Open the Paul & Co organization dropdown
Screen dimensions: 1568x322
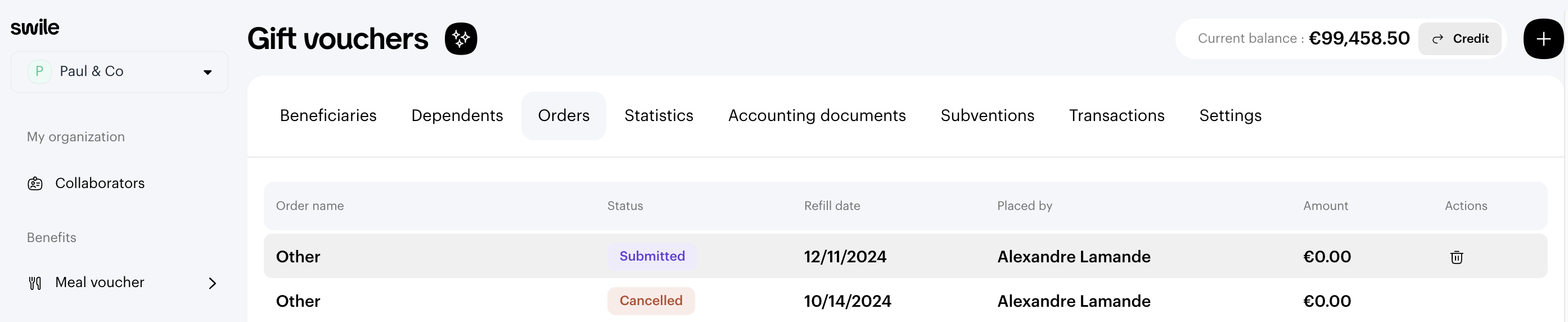tap(119, 72)
